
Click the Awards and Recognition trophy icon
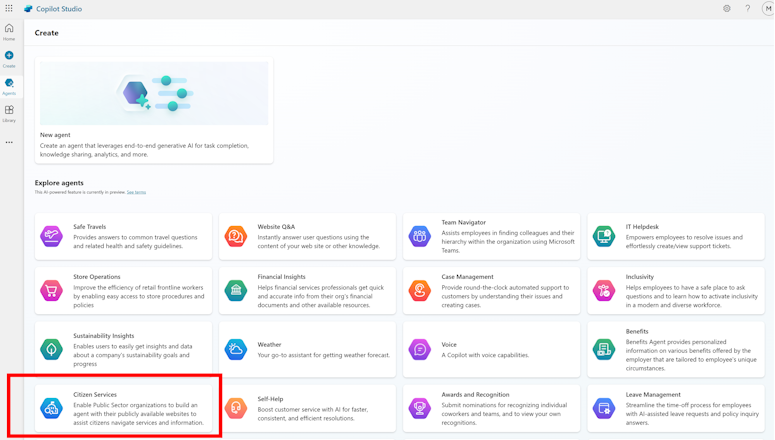pos(420,408)
